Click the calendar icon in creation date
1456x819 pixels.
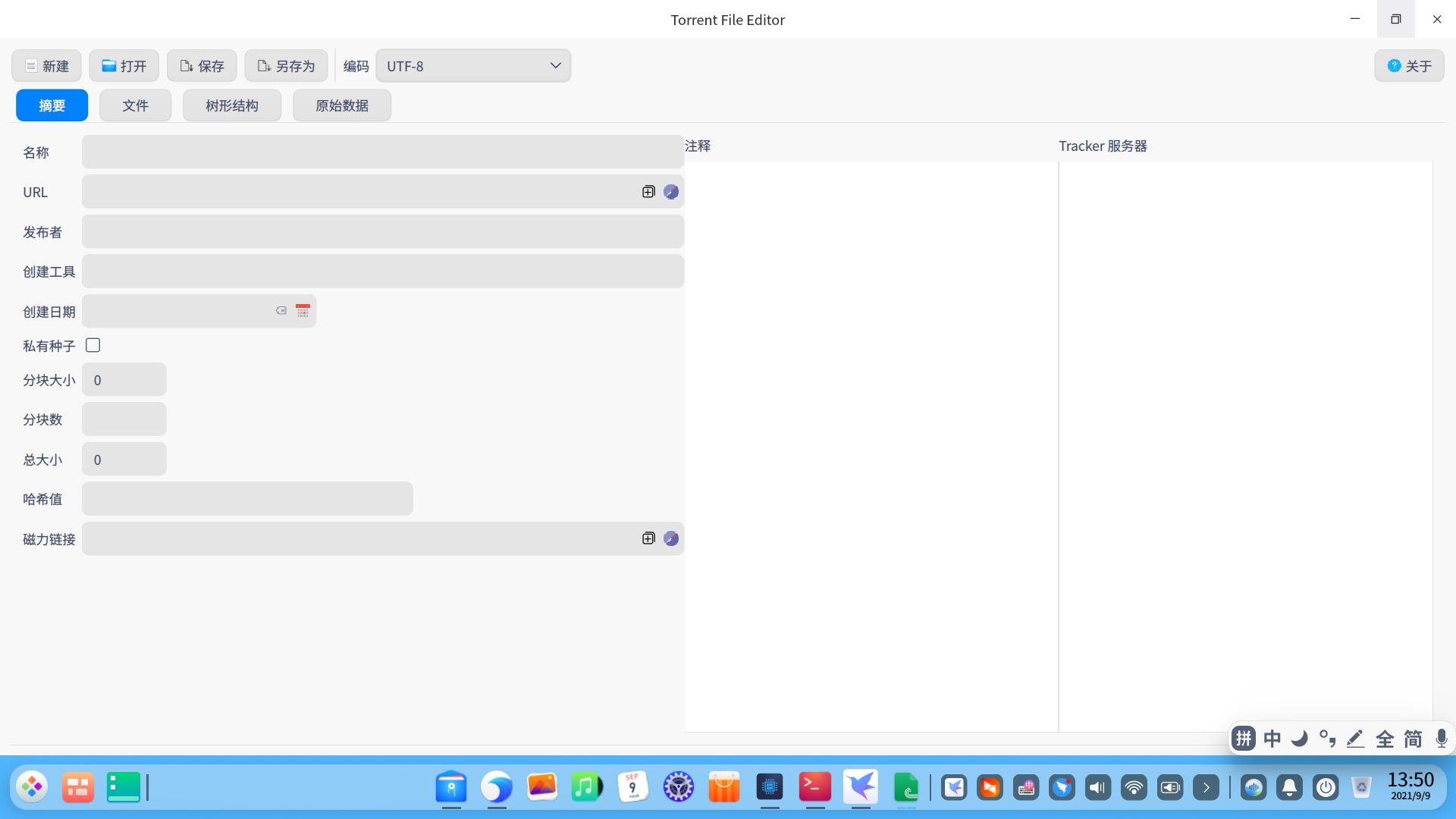click(303, 311)
